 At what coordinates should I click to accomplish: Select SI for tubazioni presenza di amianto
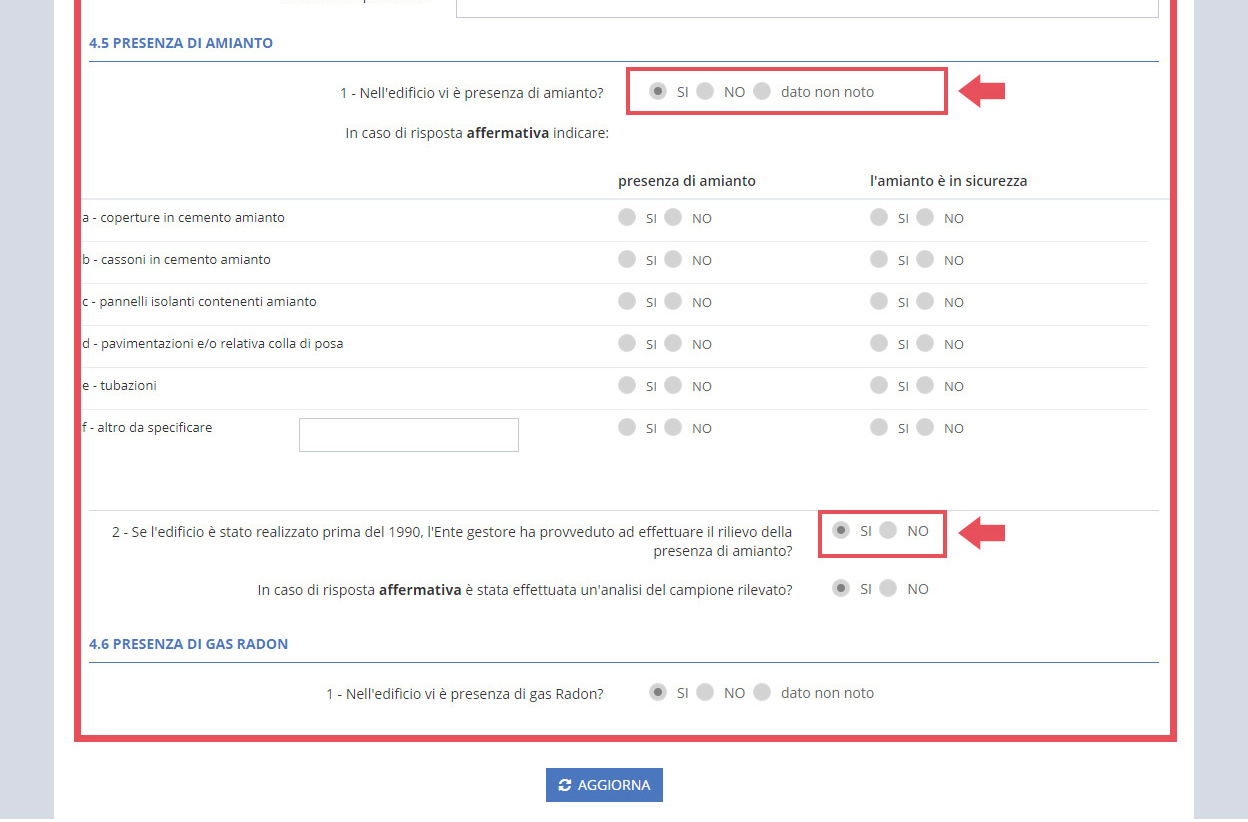627,386
